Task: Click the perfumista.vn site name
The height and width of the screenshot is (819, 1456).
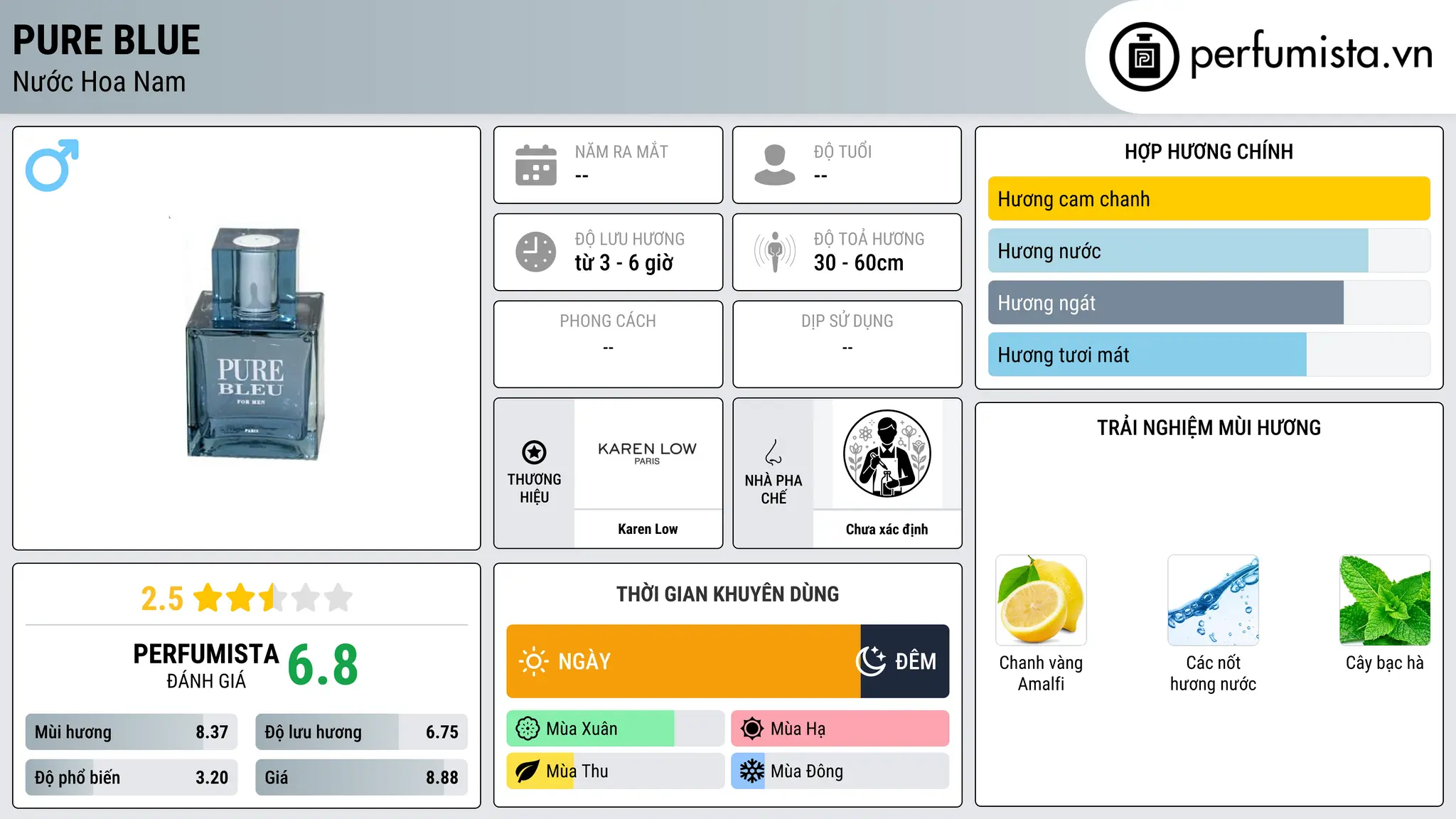Action: (1311, 54)
